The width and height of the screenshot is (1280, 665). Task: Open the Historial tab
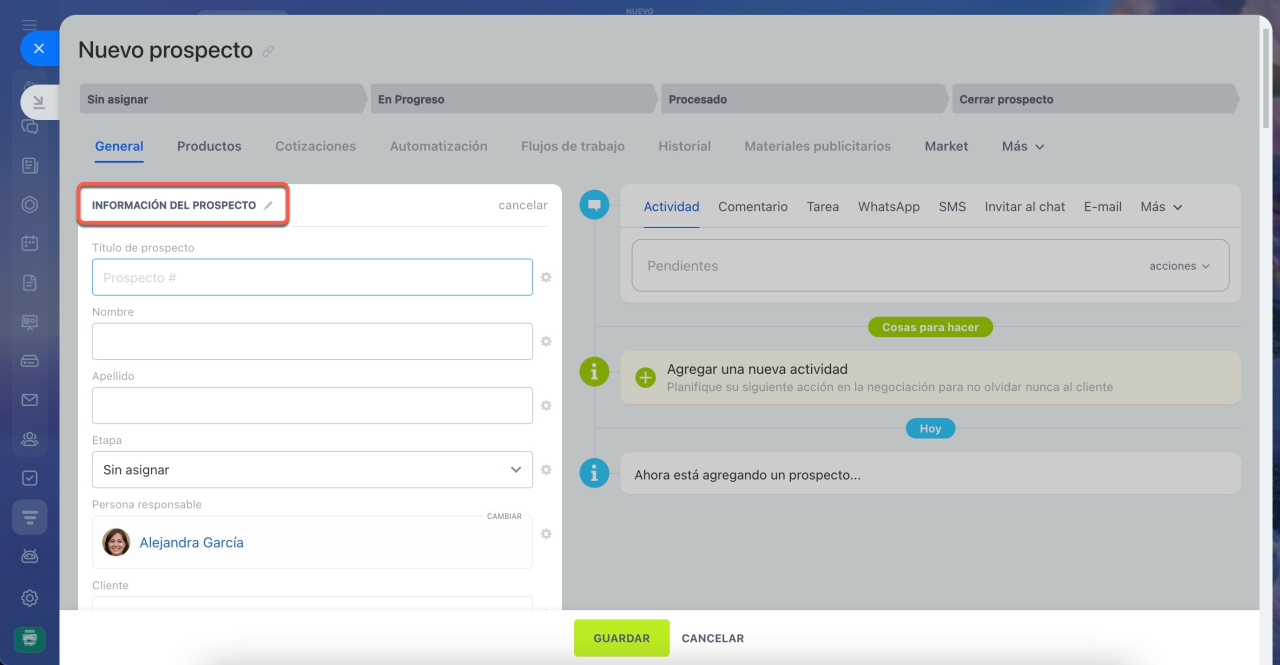coord(685,146)
